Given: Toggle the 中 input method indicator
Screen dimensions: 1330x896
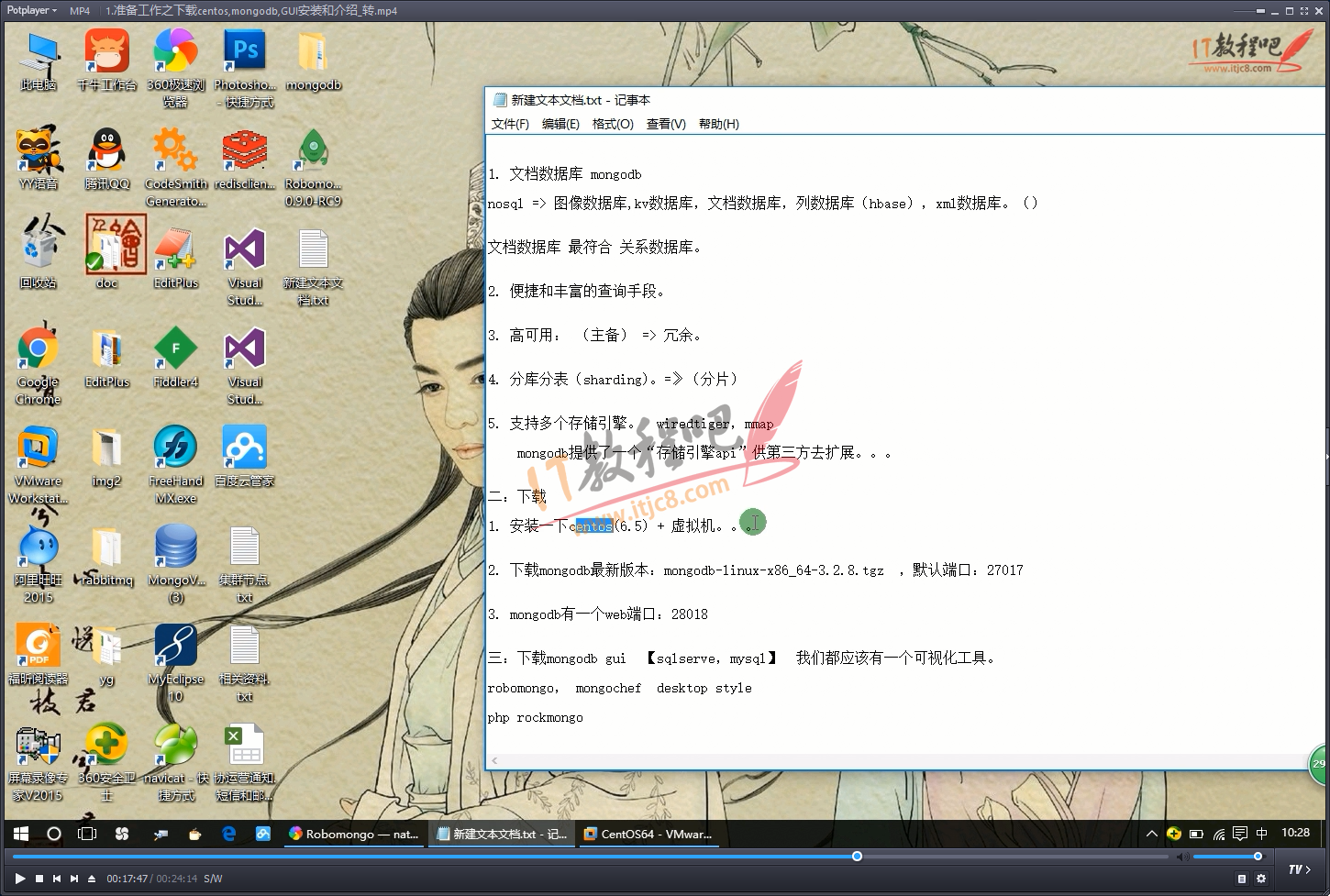Looking at the screenshot, I should (x=1262, y=834).
